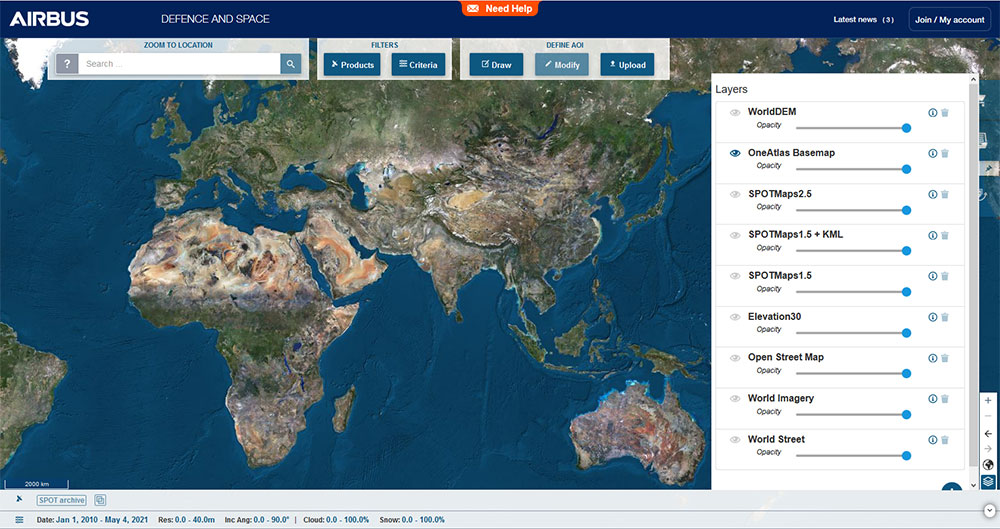Screen dimensions: 1000x529
Task: Open the Products filter dropdown
Action: pos(351,65)
